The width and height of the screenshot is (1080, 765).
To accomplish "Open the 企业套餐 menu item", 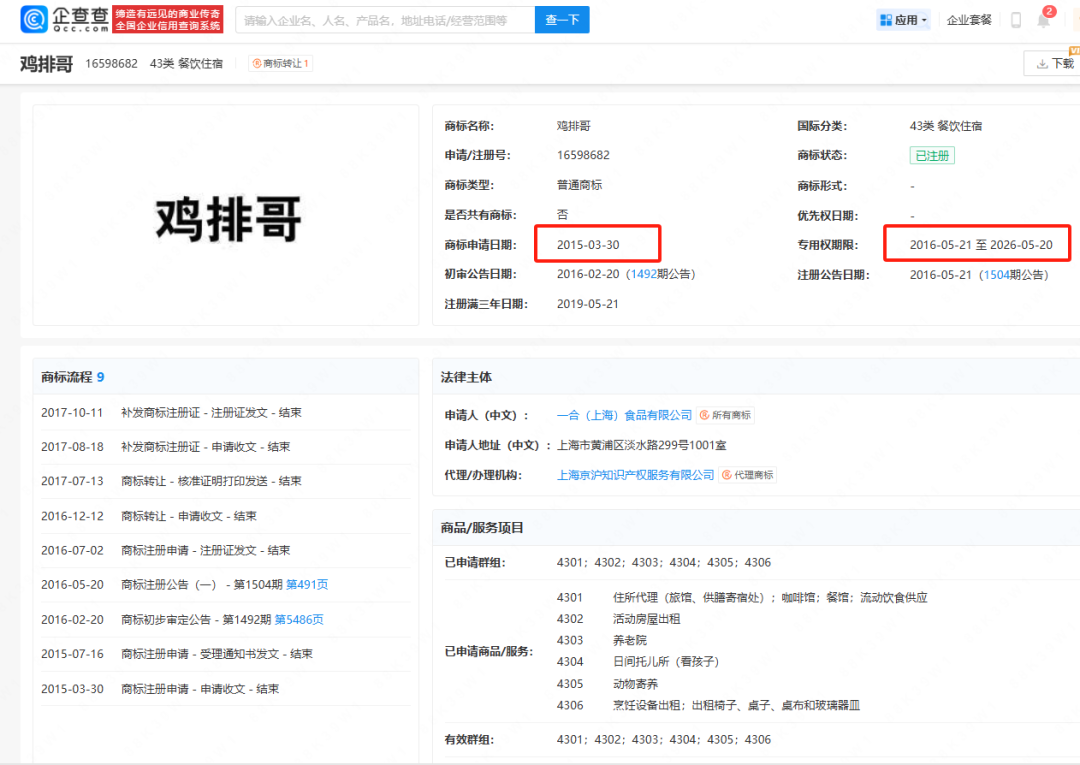I will tap(969, 20).
